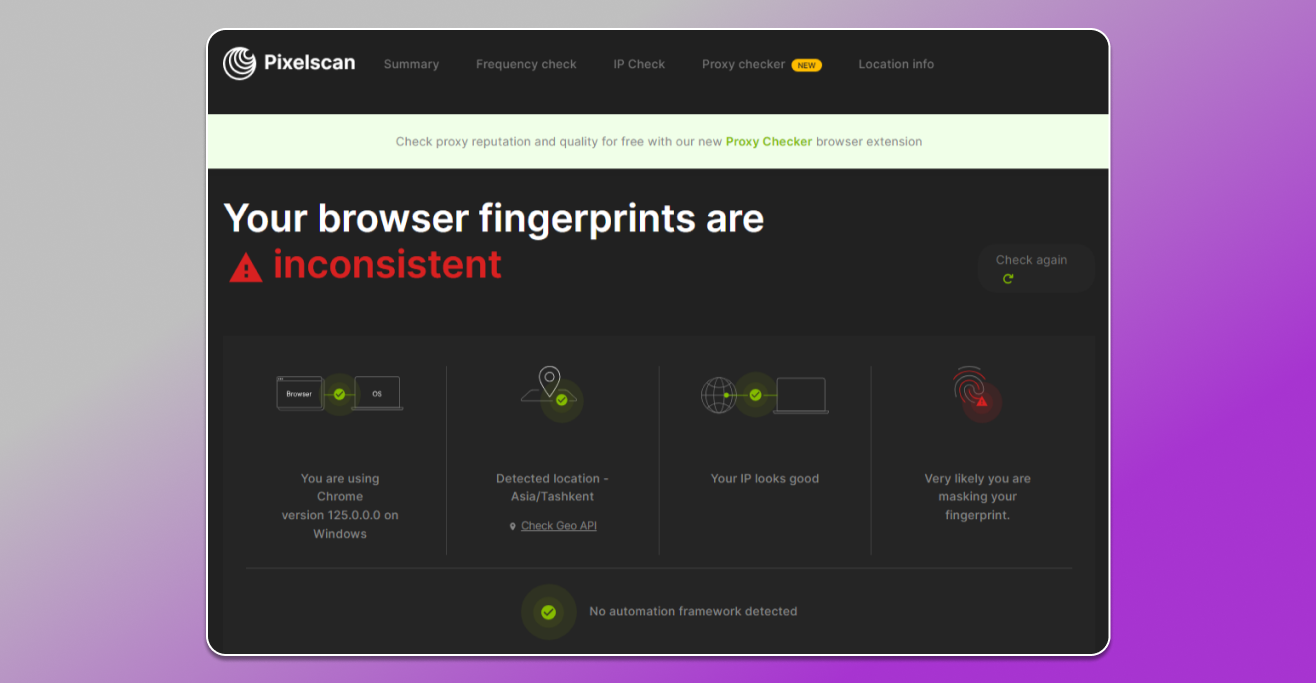The width and height of the screenshot is (1316, 683).
Task: Open the Summary tab
Action: [x=411, y=64]
